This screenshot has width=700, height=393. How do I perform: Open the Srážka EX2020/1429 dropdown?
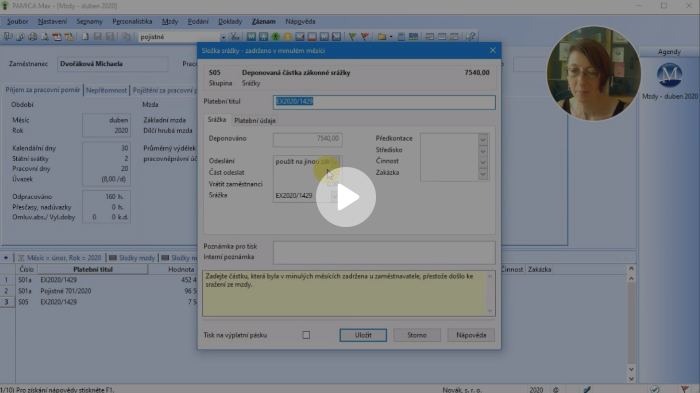pyautogui.click(x=335, y=196)
